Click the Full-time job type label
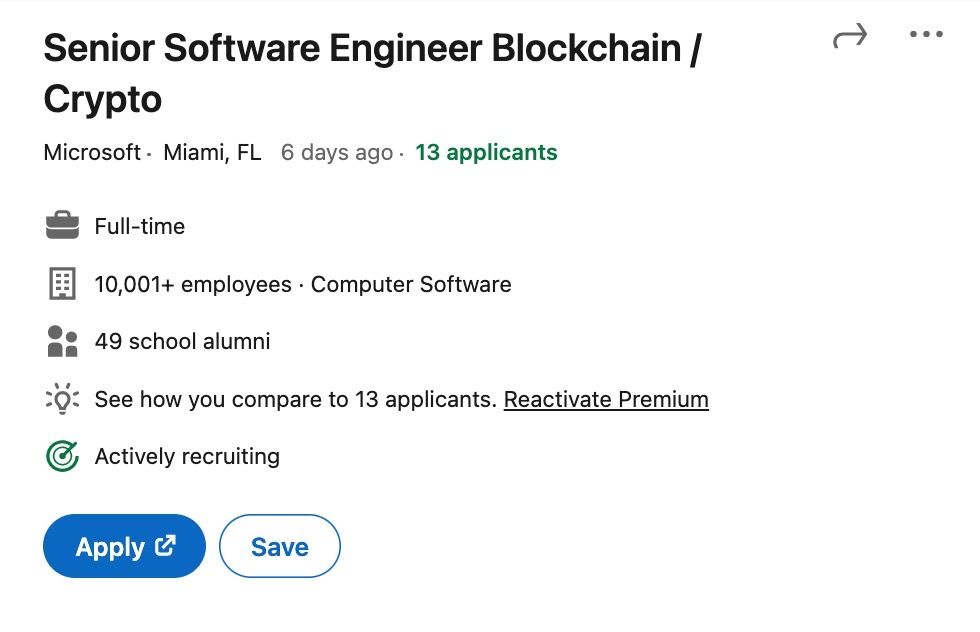The image size is (980, 632). point(140,227)
